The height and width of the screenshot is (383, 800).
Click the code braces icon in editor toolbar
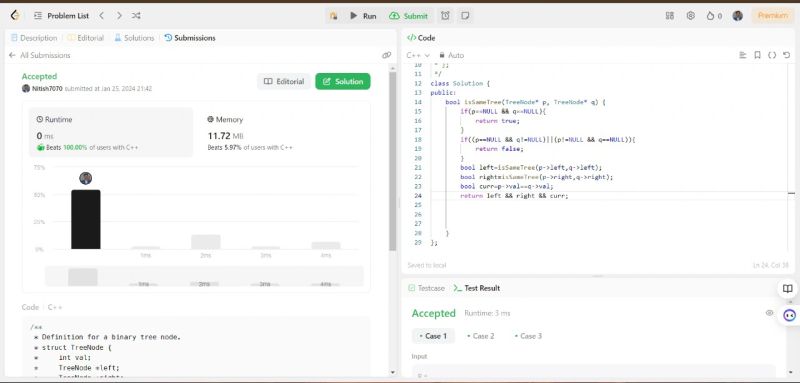[772, 55]
